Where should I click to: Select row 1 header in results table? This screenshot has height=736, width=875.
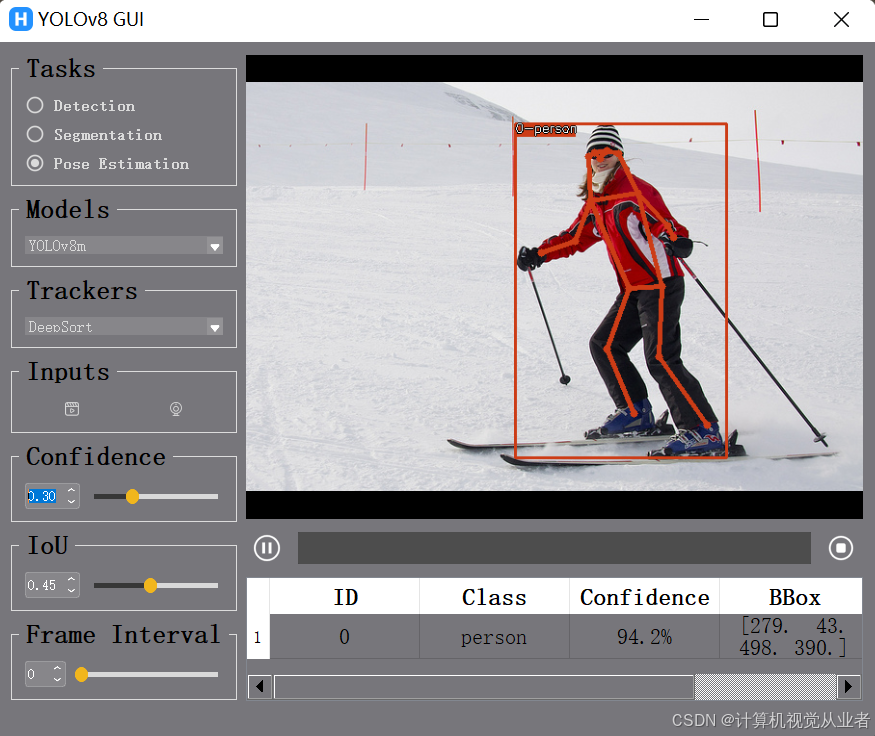[x=258, y=637]
